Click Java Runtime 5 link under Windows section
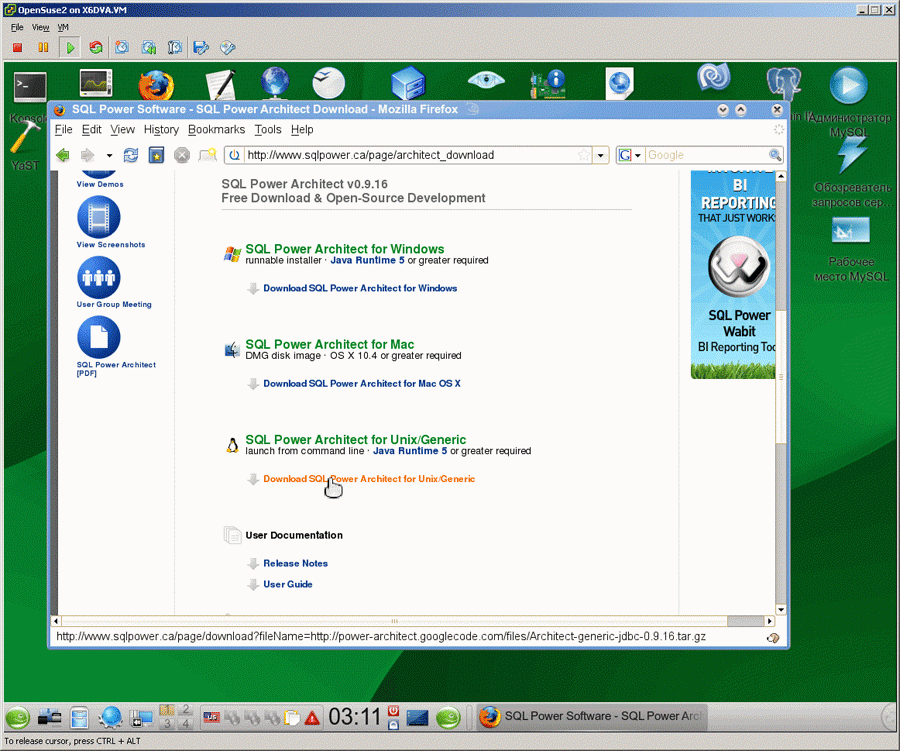 click(367, 260)
